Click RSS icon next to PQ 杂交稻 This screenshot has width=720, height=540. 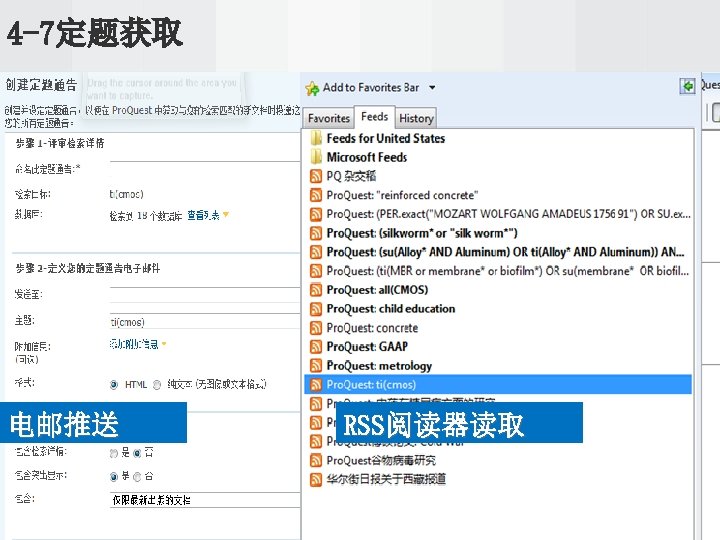pyautogui.click(x=316, y=176)
